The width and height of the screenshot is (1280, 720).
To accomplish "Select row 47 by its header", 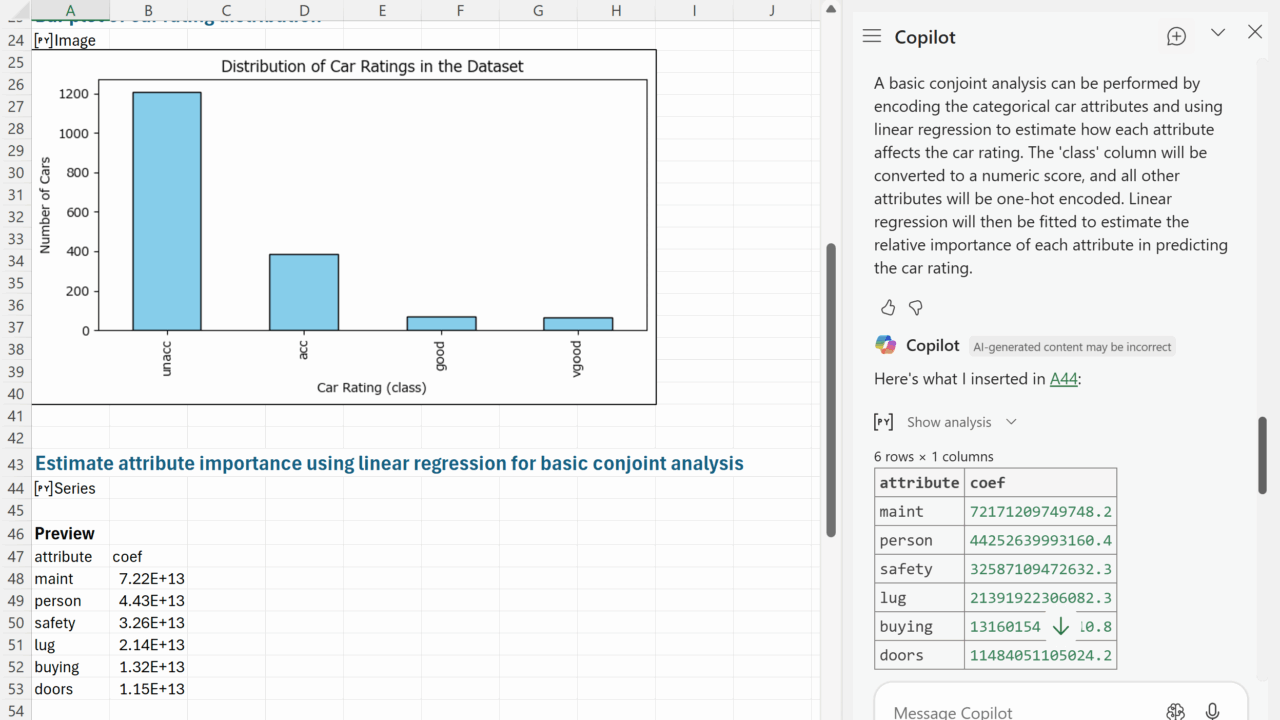I will click(x=15, y=557).
